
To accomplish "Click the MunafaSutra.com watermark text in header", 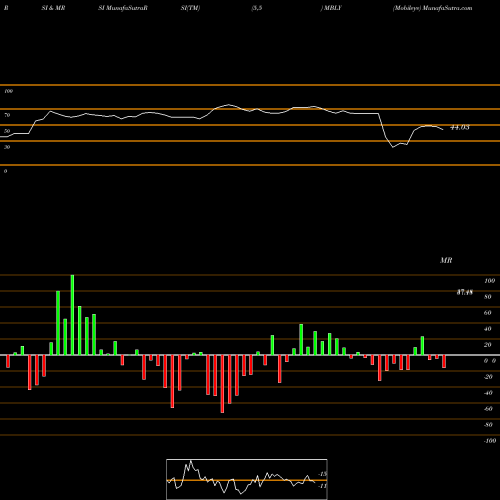I will 447,8.
